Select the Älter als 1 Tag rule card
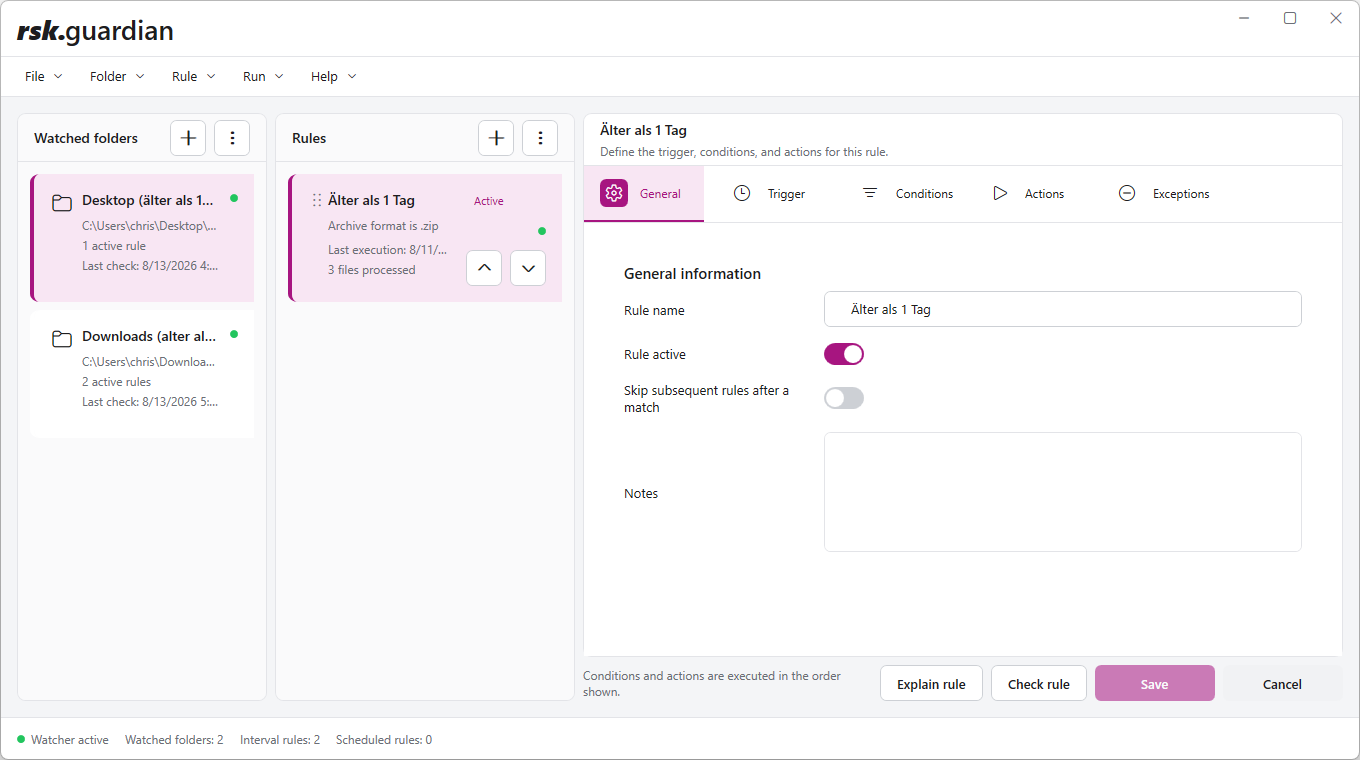Viewport: 1360px width, 760px height. tap(425, 238)
